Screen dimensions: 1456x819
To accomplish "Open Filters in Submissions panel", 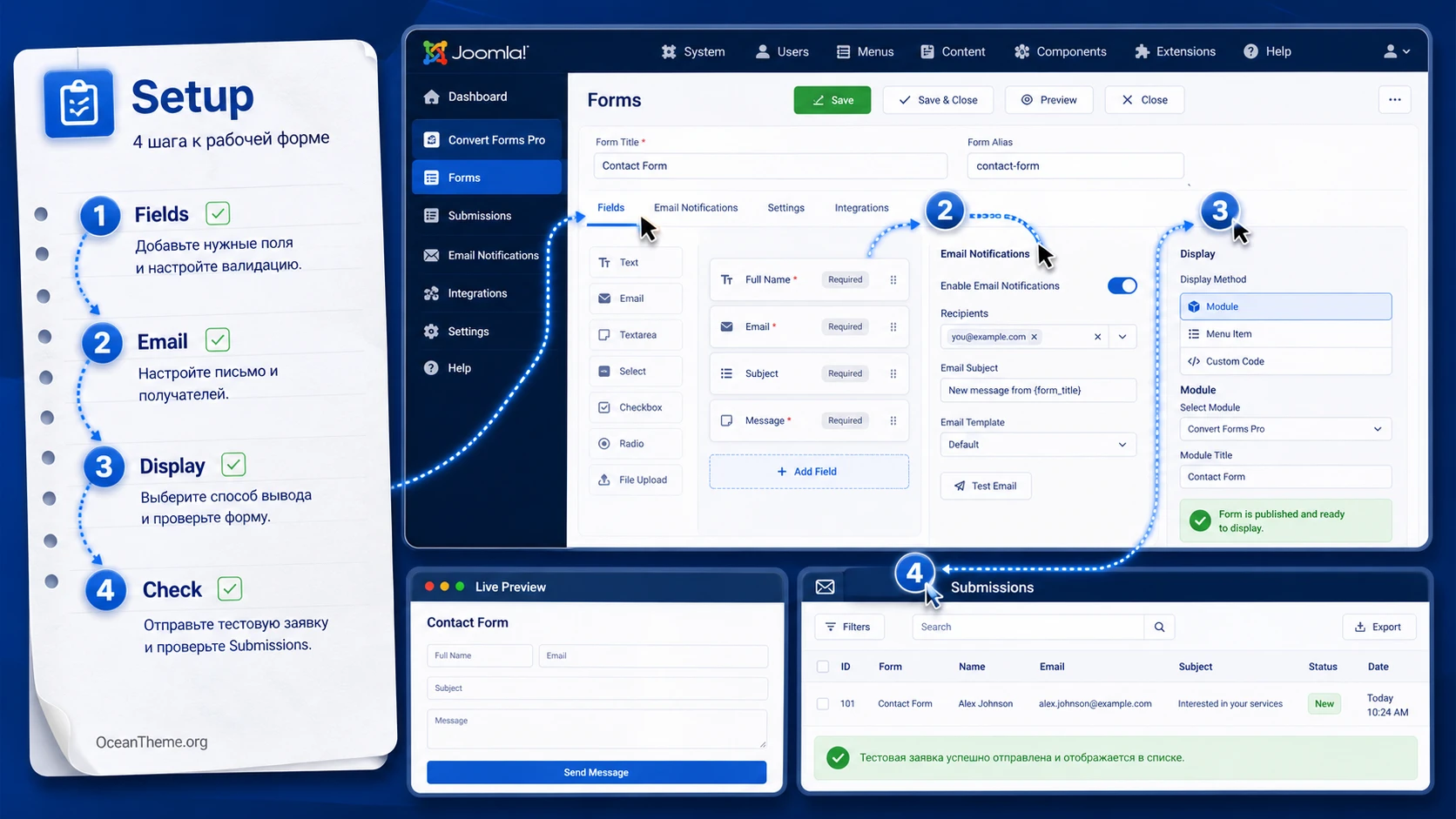I will click(849, 627).
